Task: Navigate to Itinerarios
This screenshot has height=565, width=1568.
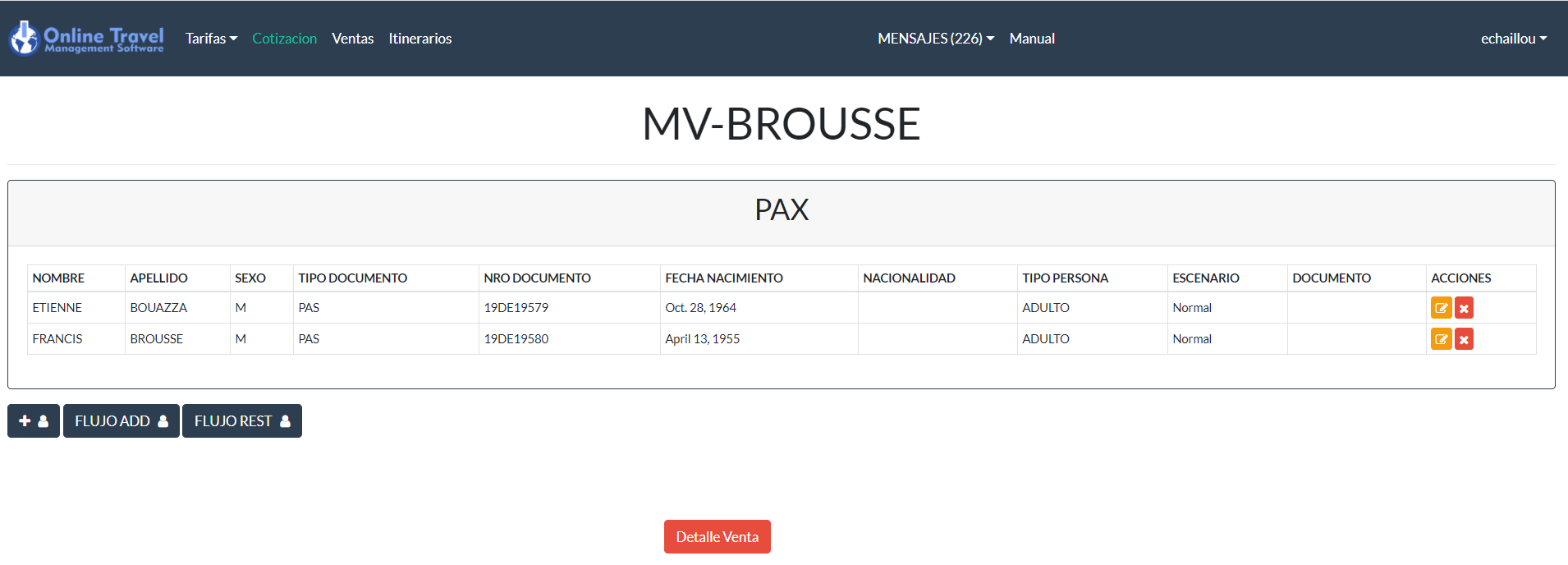Action: click(420, 39)
